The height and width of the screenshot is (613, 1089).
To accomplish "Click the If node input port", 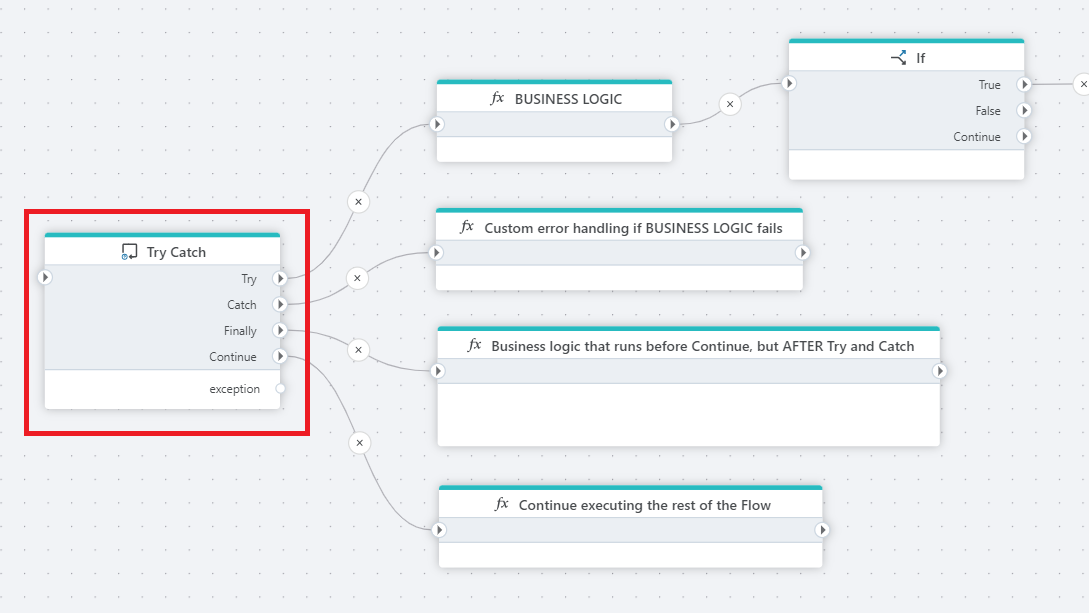I will pos(789,84).
